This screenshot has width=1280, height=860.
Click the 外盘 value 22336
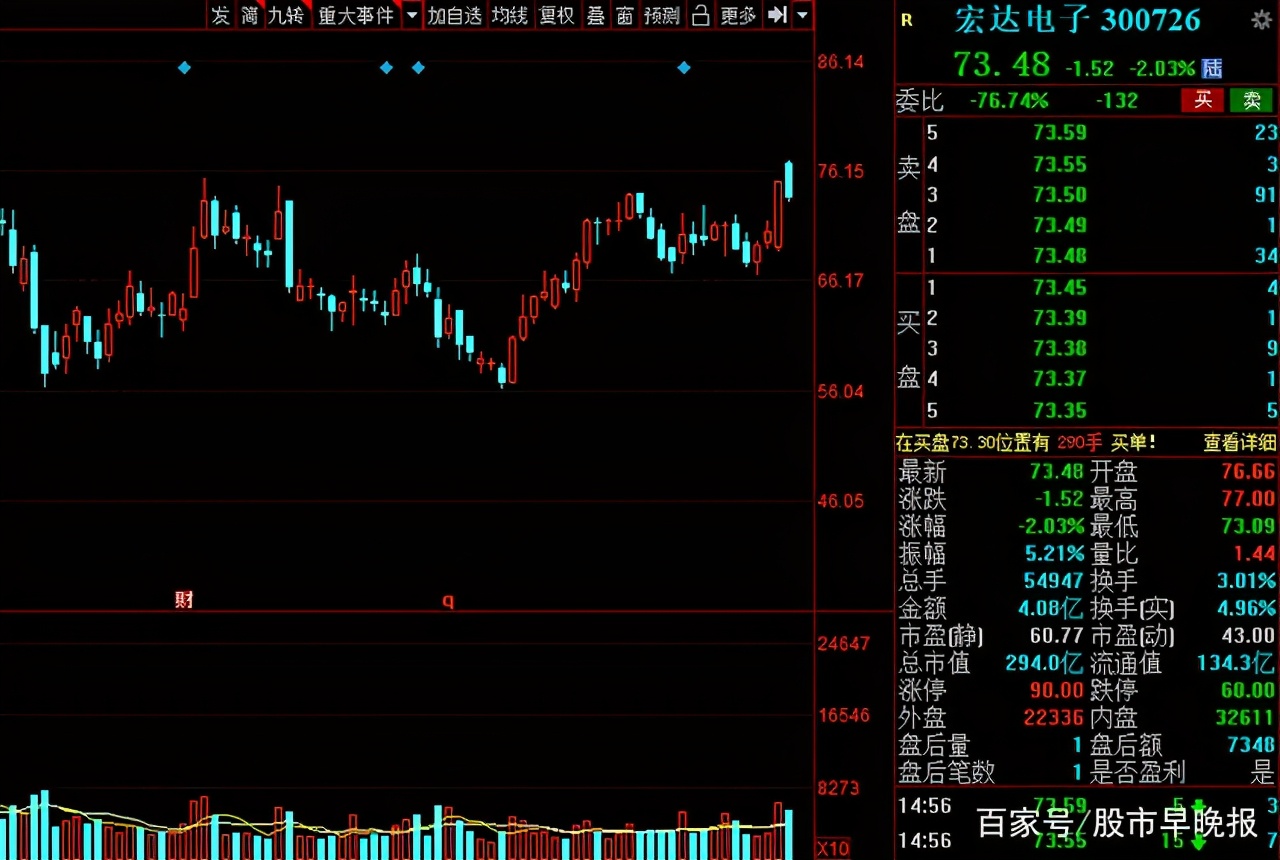(x=1054, y=717)
